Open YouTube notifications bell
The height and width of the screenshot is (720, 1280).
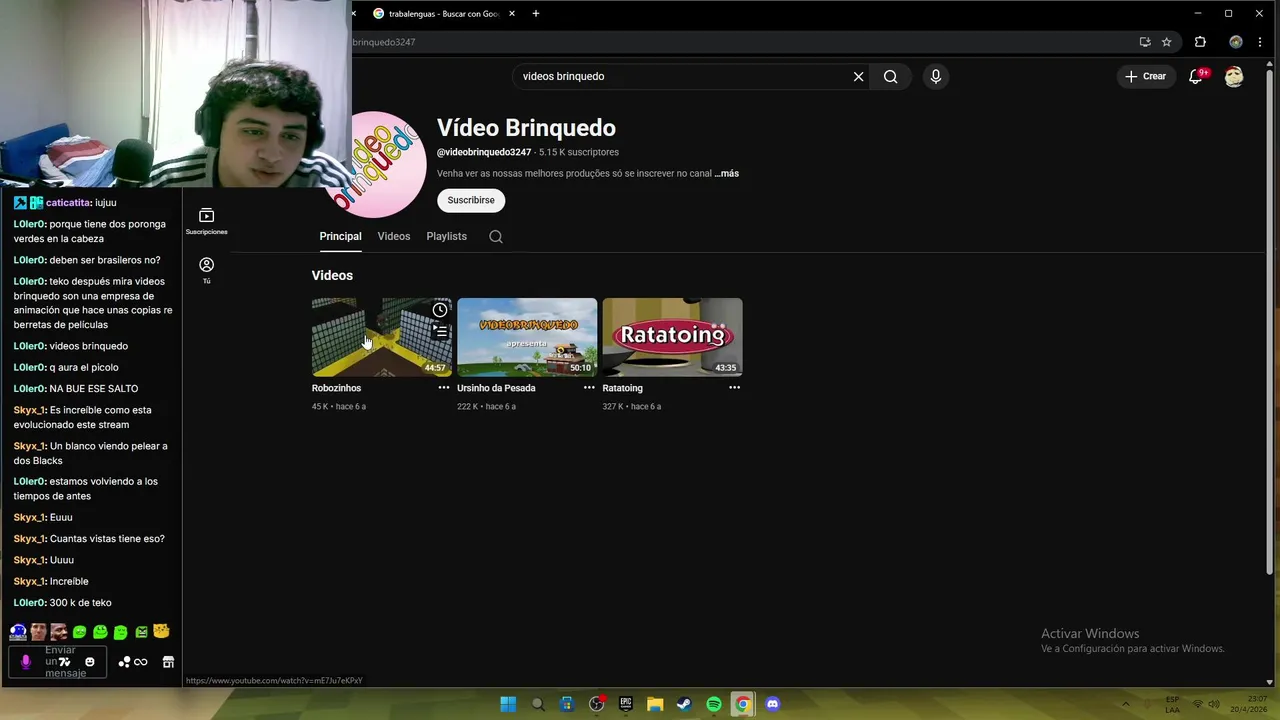point(1196,76)
